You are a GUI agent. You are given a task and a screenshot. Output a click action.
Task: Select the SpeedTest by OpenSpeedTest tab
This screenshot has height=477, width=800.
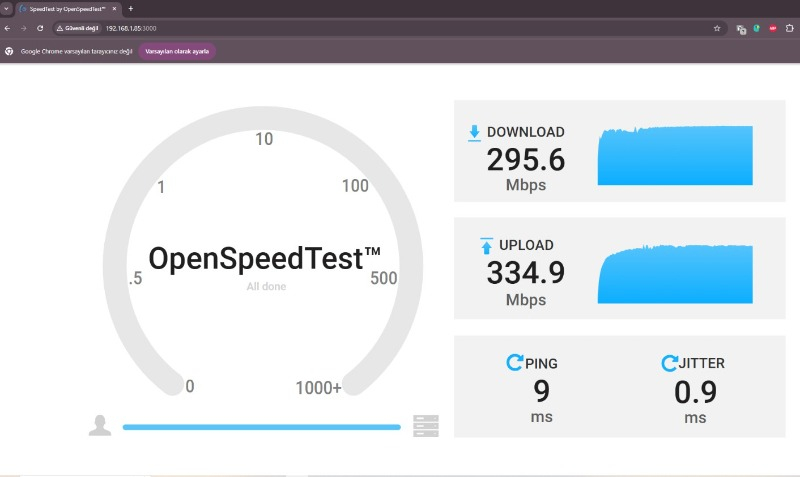[68, 9]
